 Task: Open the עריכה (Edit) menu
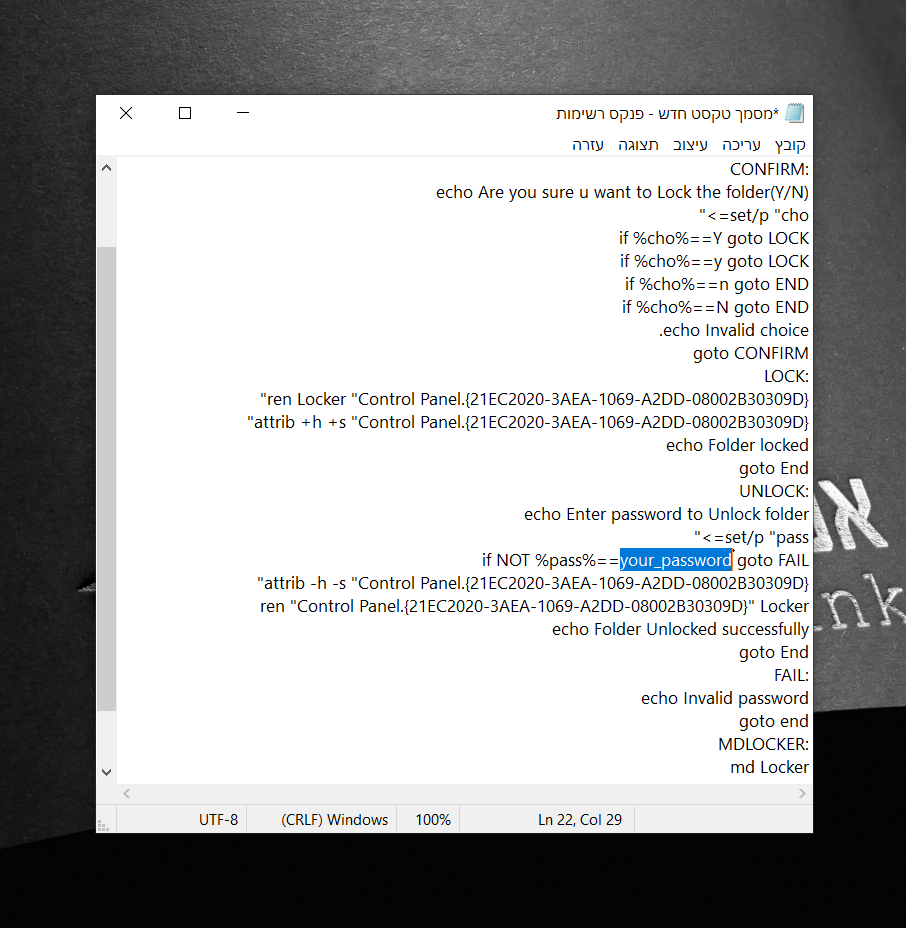pyautogui.click(x=741, y=145)
